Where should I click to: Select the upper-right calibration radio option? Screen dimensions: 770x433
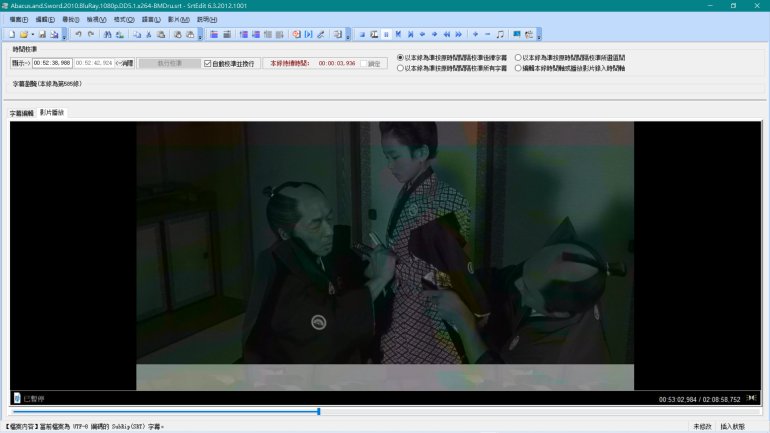click(518, 58)
